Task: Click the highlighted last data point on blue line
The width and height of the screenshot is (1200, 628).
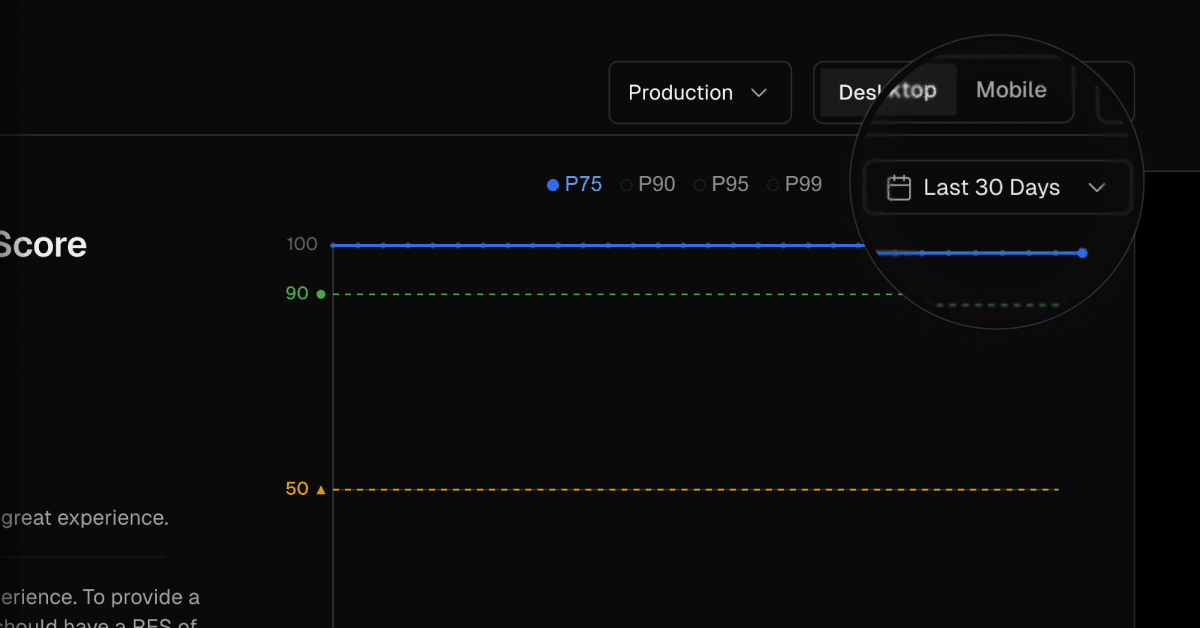Action: click(1082, 253)
